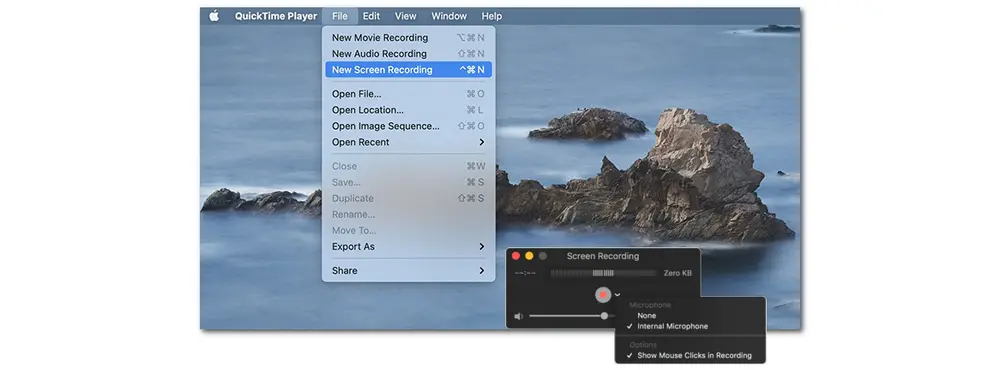Open the View menu

[405, 16]
